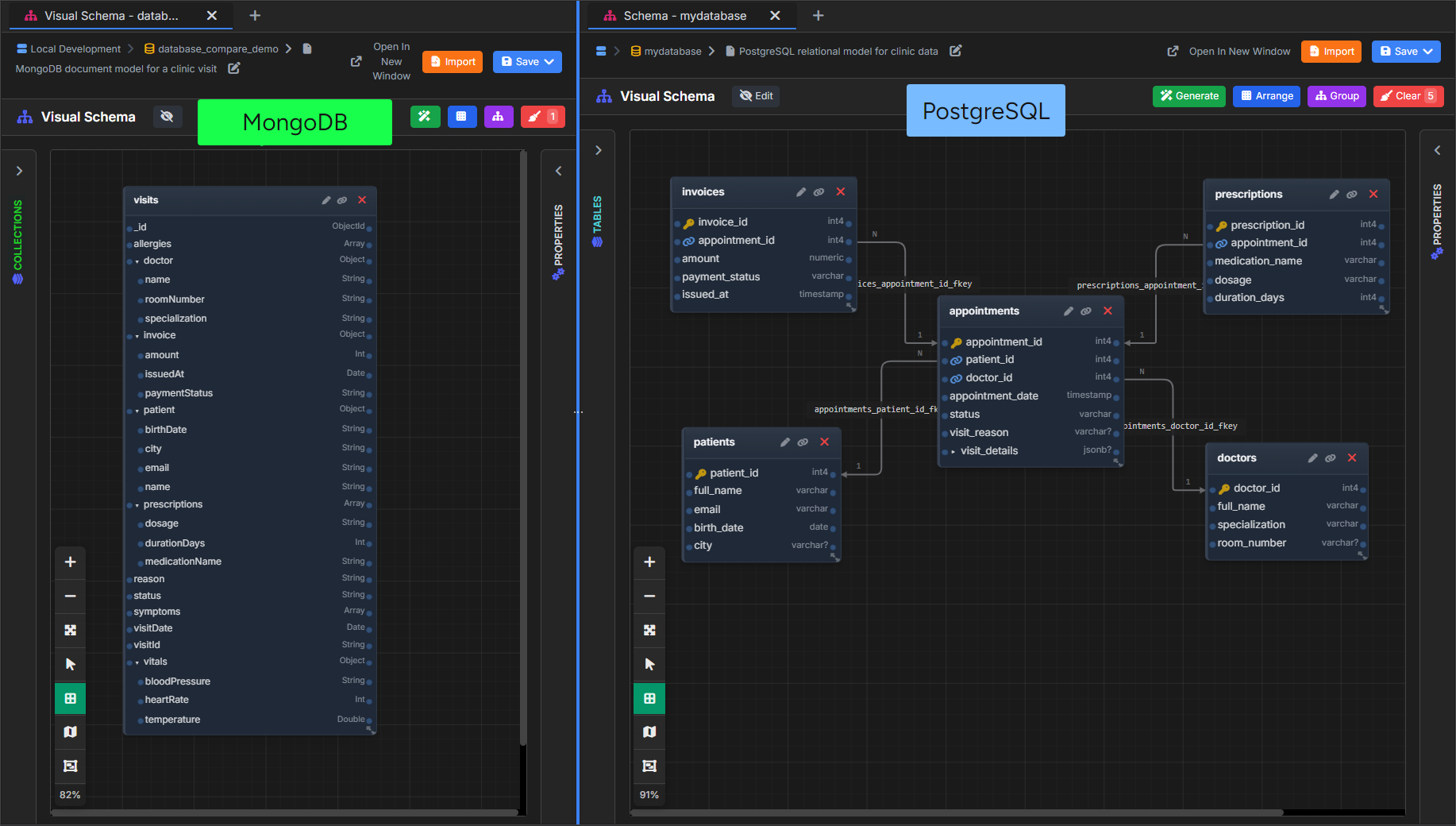Select pointer tool on MongoDB canvas
The image size is (1456, 826).
pyautogui.click(x=71, y=665)
